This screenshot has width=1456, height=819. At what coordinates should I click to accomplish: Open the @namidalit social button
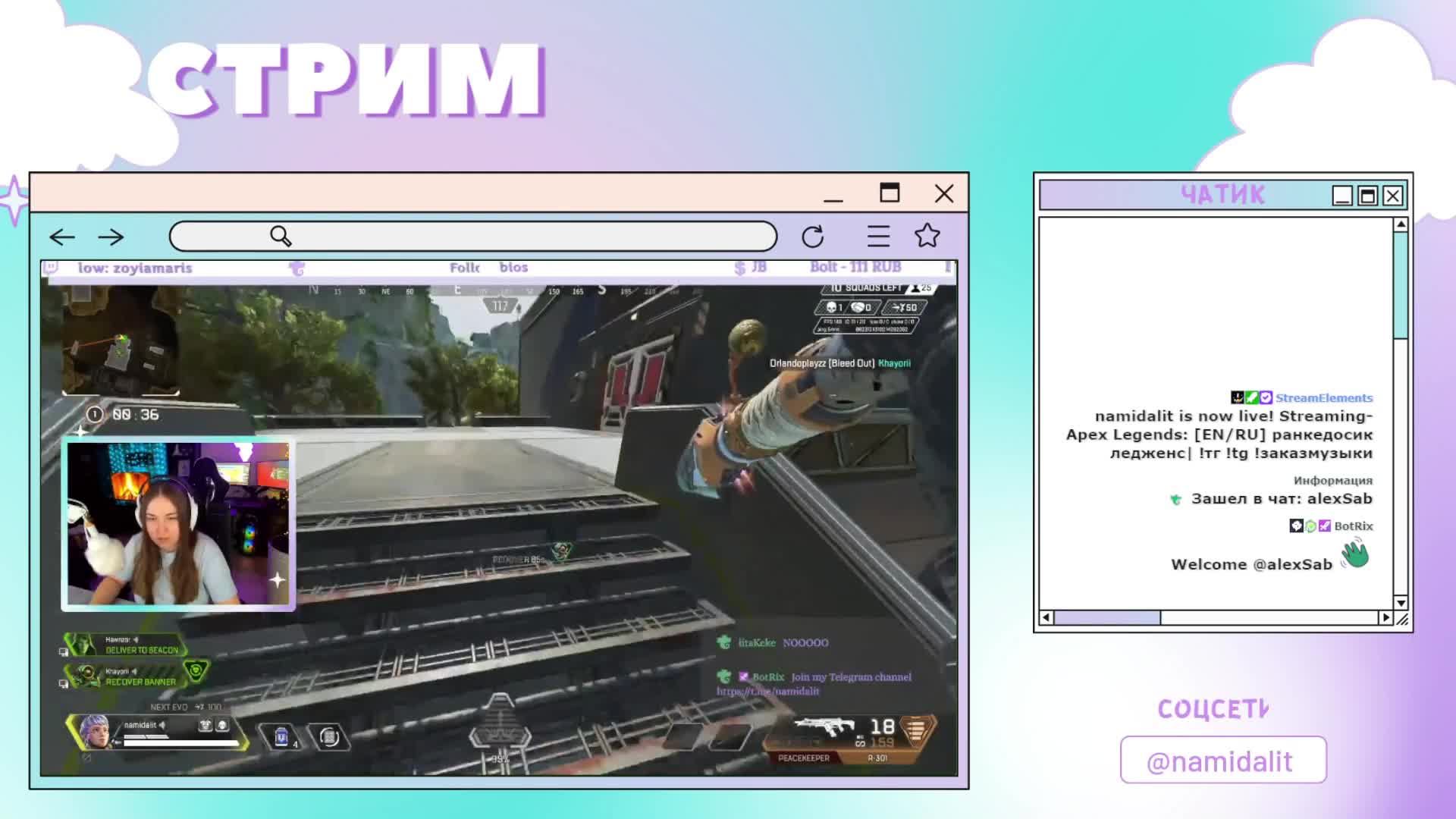point(1222,761)
